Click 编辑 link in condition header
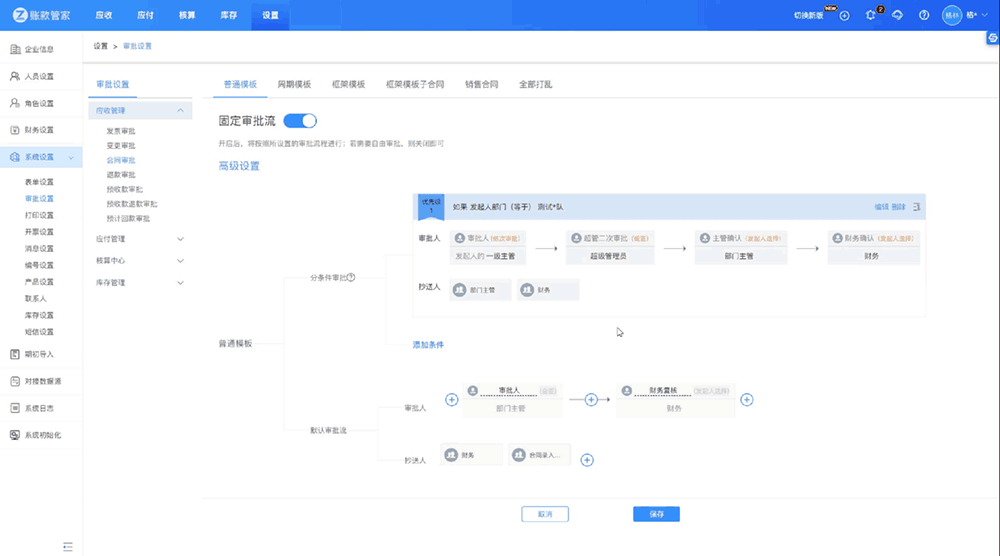Image resolution: width=1000 pixels, height=556 pixels. click(x=881, y=207)
